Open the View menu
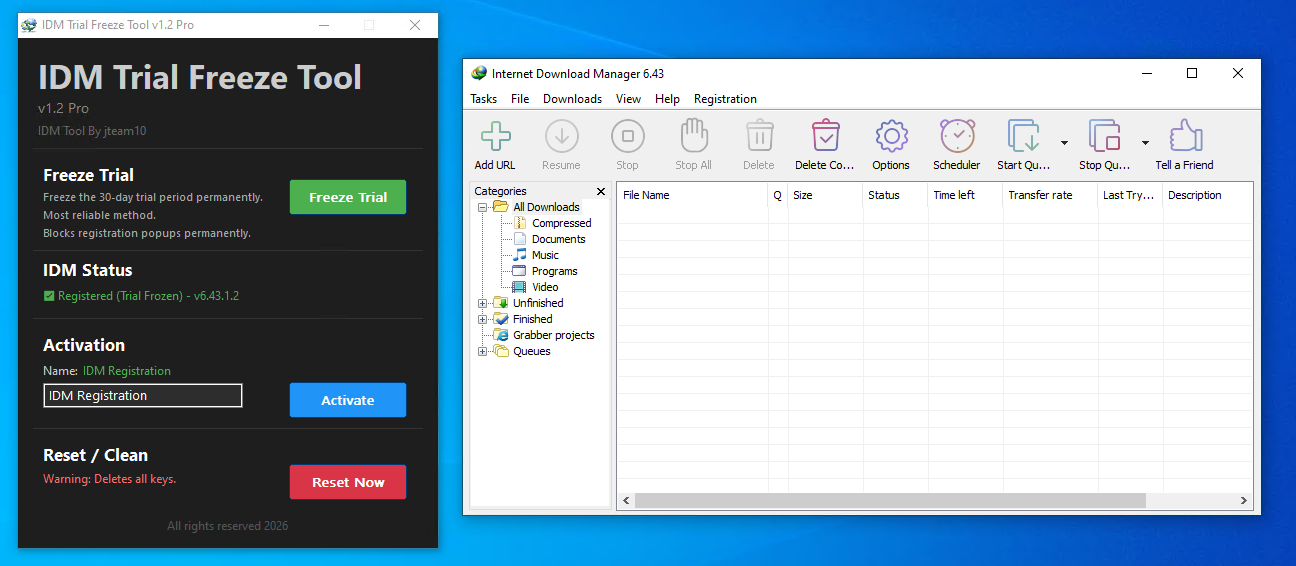 point(629,99)
